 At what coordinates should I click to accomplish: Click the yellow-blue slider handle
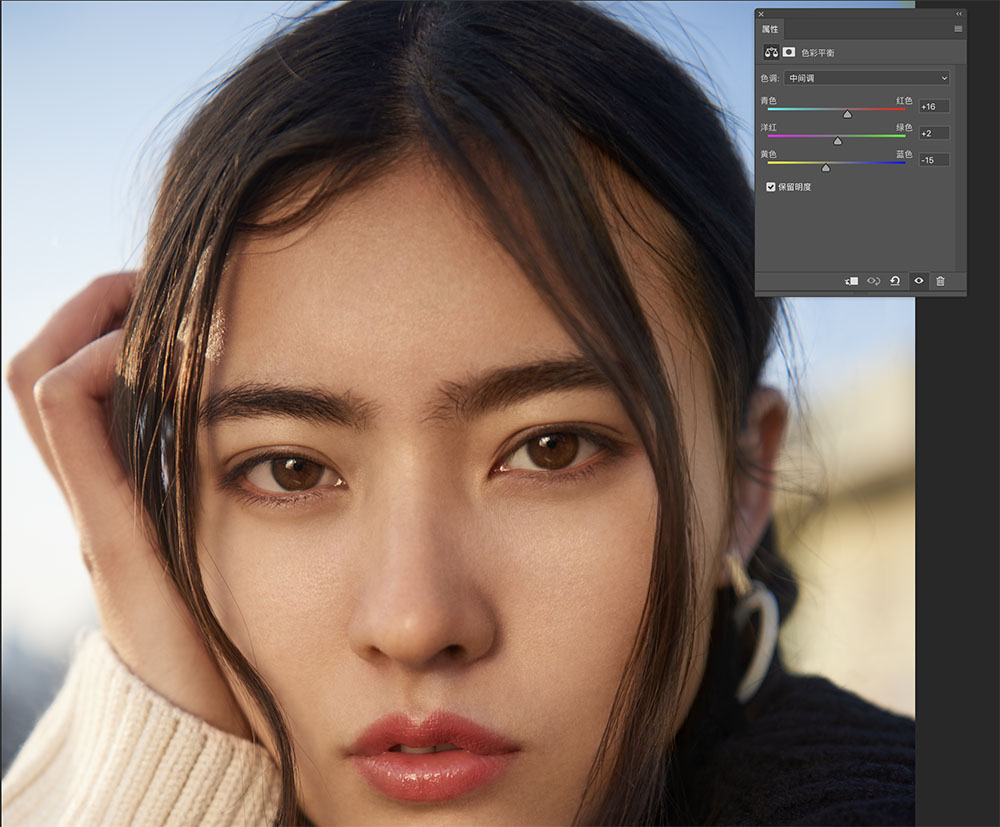tap(825, 168)
